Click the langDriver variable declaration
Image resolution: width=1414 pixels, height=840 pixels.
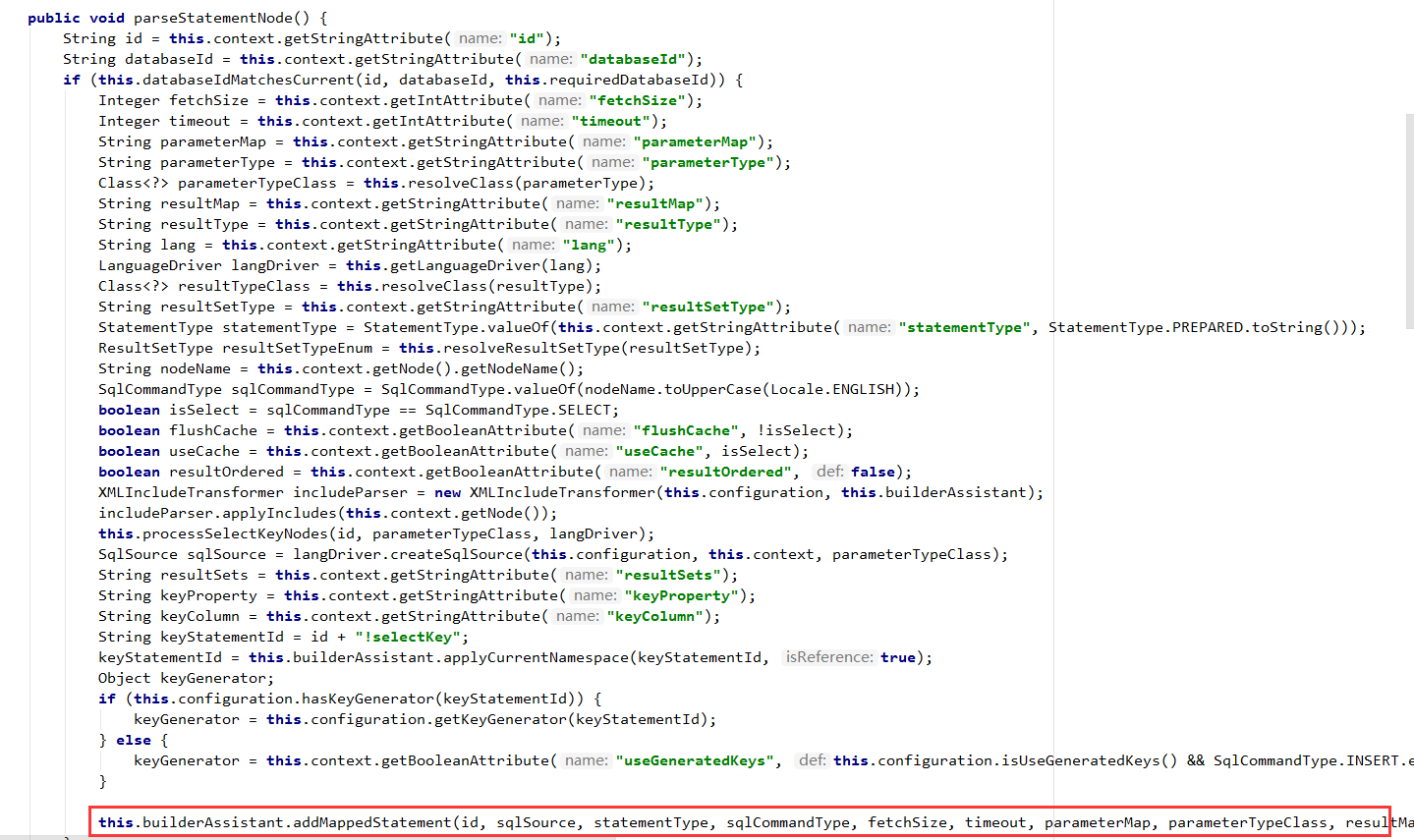tap(275, 265)
